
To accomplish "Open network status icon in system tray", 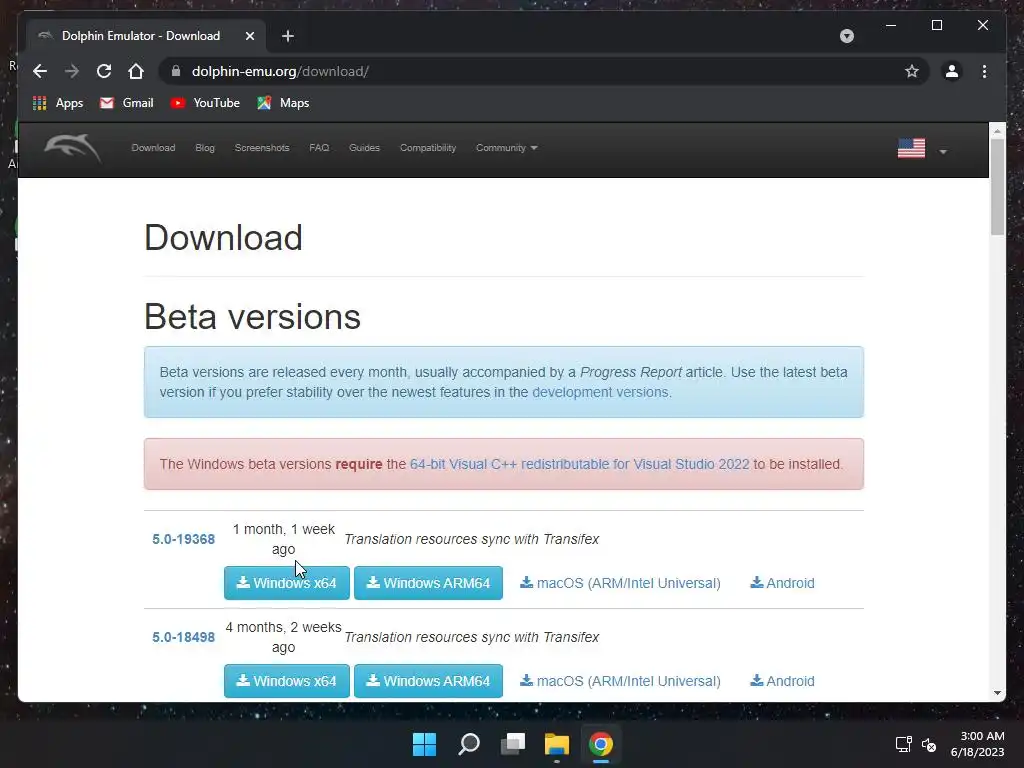I will 903,744.
